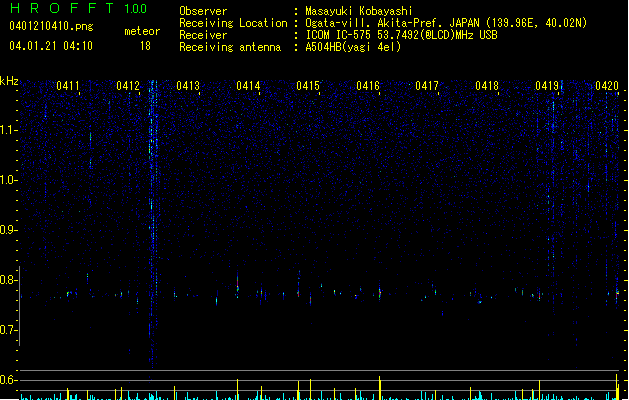The width and height of the screenshot is (629, 400).
Task: Click the 1.0 kHz axis label
Action: [x=8, y=180]
